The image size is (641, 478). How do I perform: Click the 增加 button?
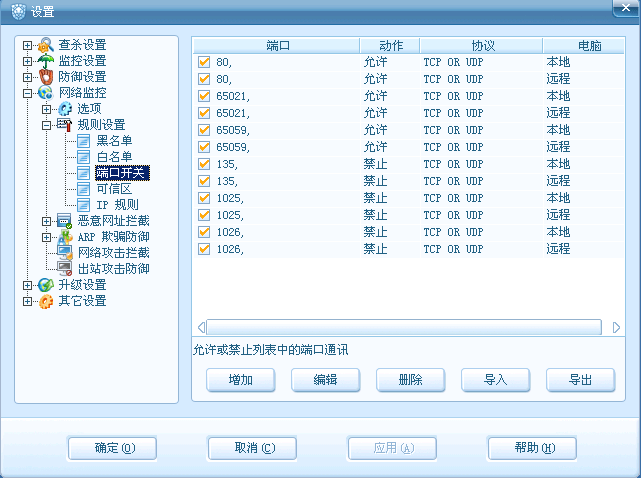(x=240, y=380)
